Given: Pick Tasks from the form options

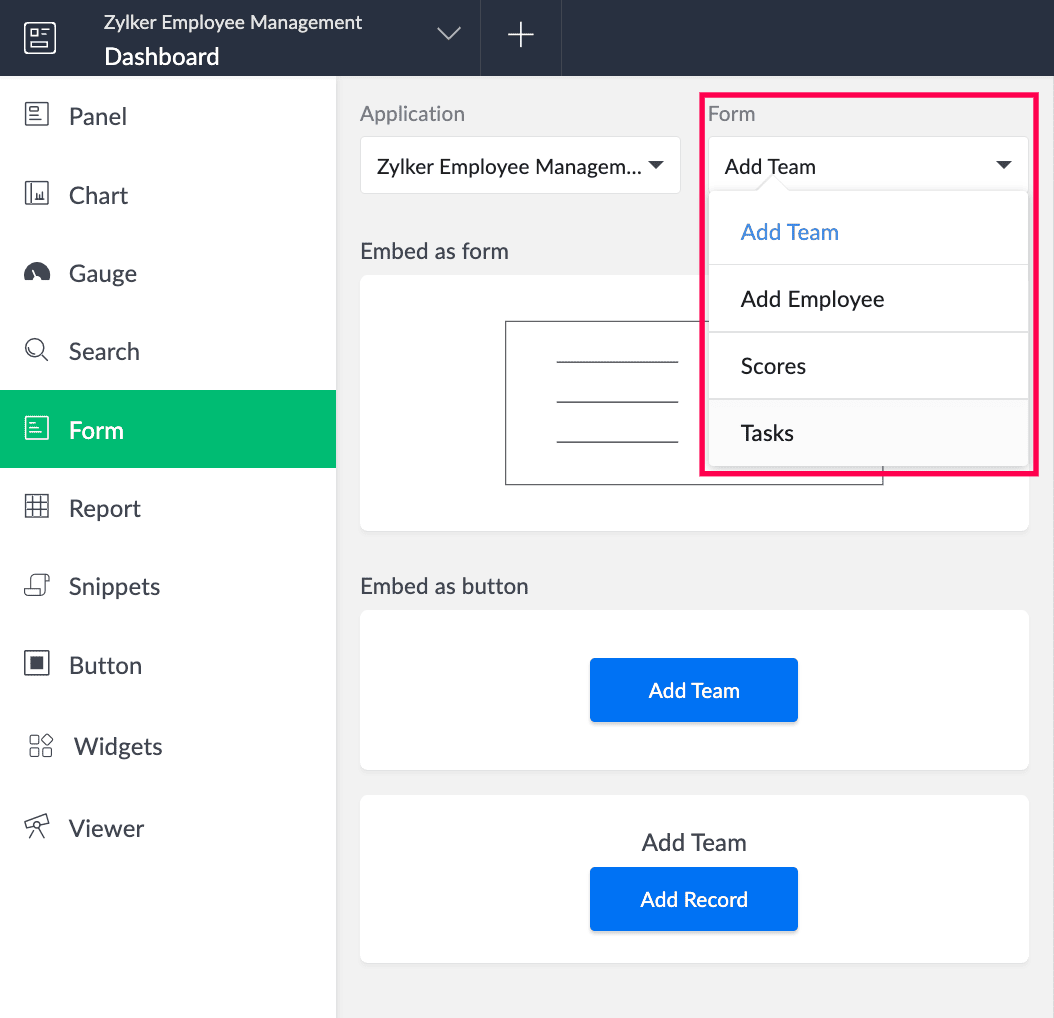Looking at the screenshot, I should point(767,433).
